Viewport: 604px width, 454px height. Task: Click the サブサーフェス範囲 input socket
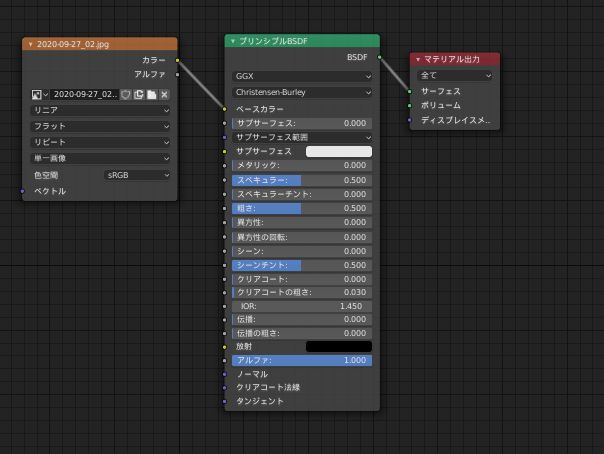[225, 137]
